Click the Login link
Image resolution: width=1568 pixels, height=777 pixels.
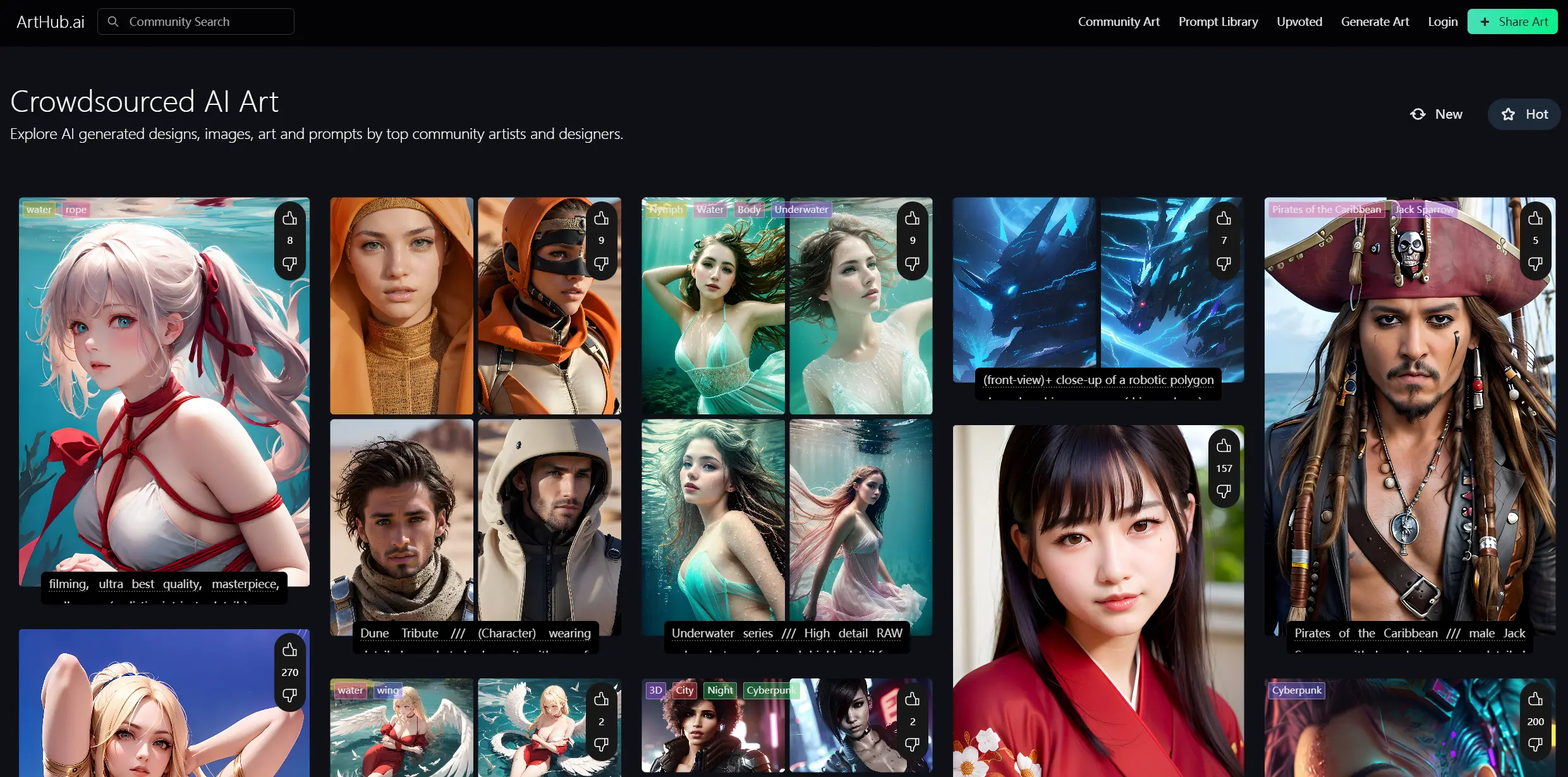pyautogui.click(x=1442, y=21)
